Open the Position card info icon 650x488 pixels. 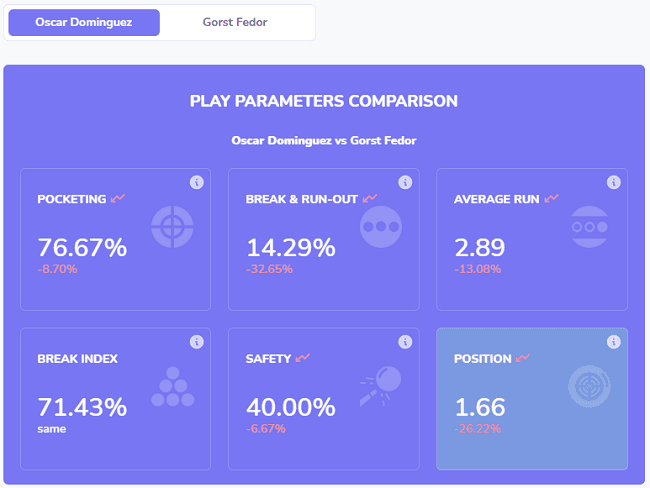(x=614, y=342)
